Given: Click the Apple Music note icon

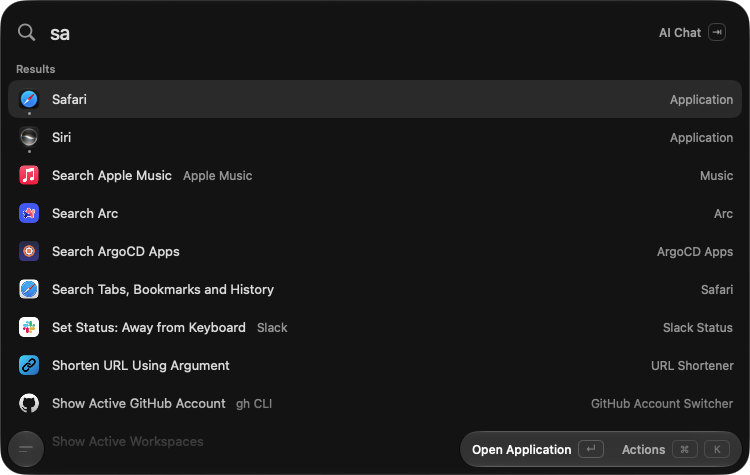Looking at the screenshot, I should [x=29, y=175].
